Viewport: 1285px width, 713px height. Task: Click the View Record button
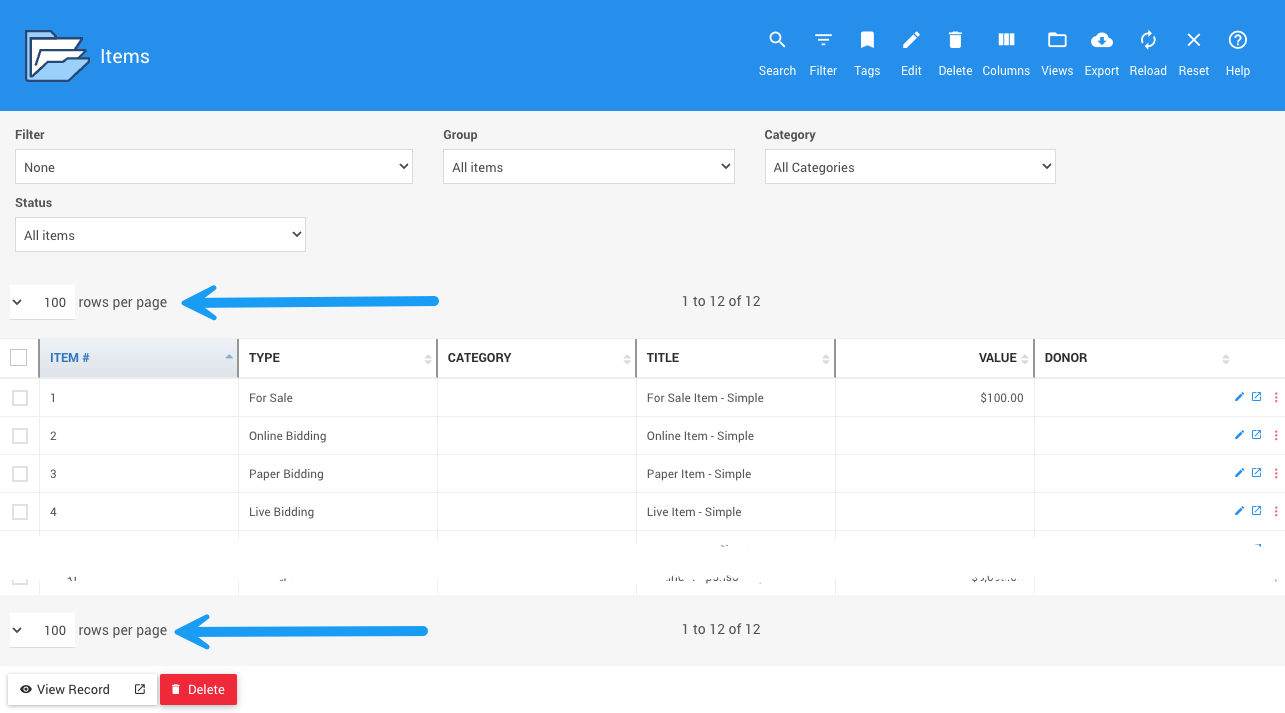(66, 689)
